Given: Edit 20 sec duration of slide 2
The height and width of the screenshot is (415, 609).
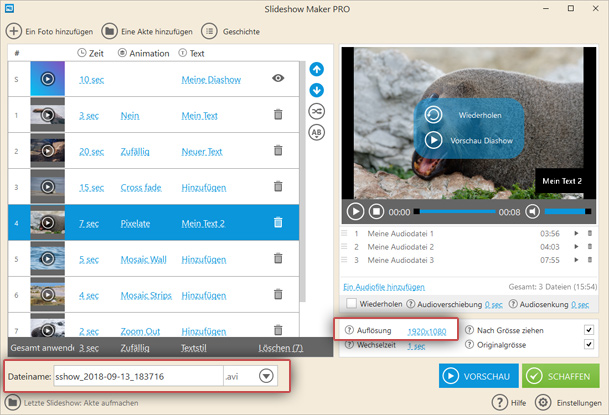Looking at the screenshot, I should coord(91,152).
